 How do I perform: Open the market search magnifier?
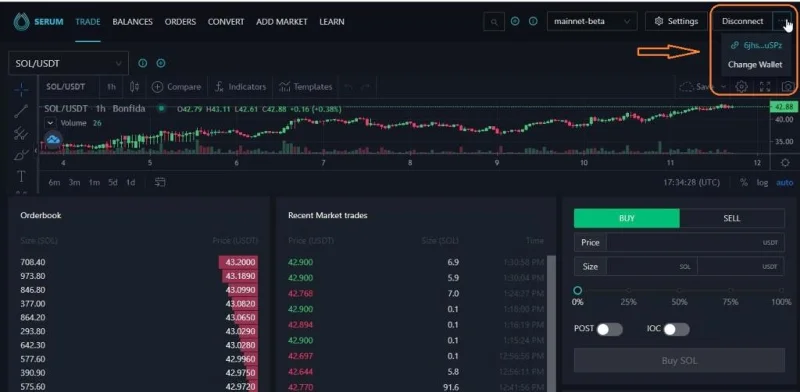click(x=493, y=22)
